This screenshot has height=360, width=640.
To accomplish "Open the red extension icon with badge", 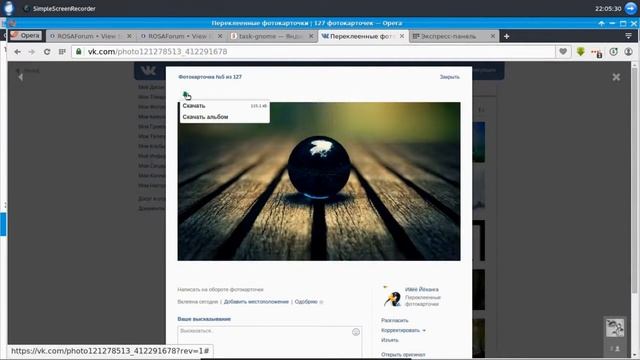I will 597,53.
